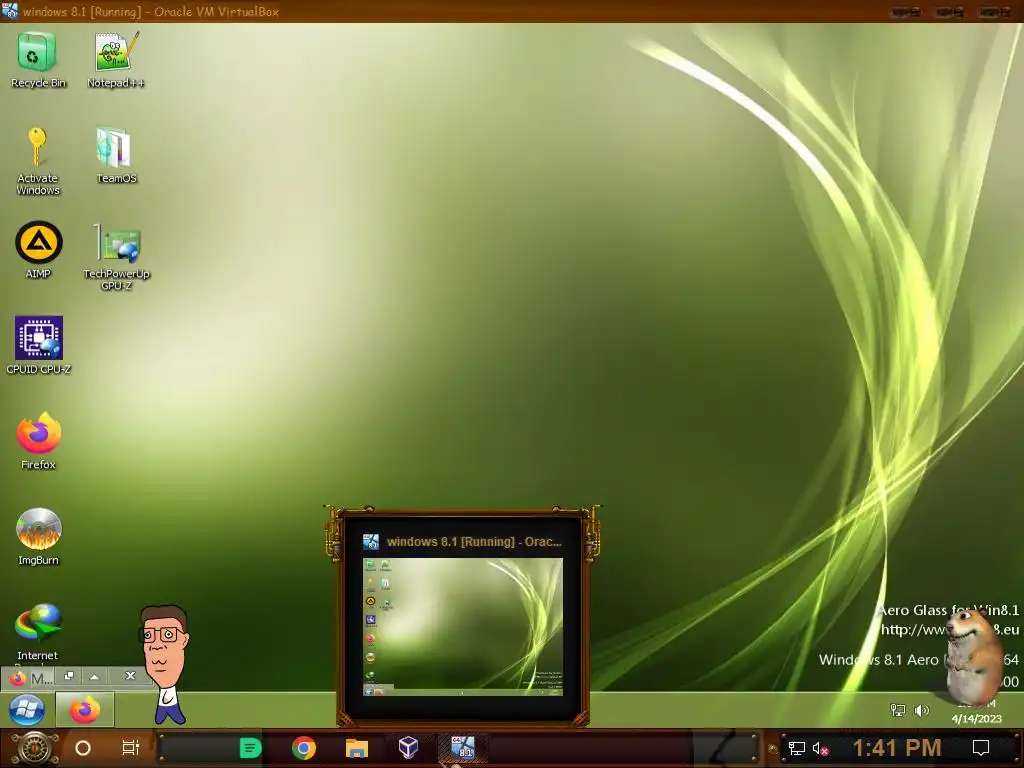Viewport: 1024px width, 768px height.
Task: Click the small round tray overflow button
Action: tap(773, 749)
